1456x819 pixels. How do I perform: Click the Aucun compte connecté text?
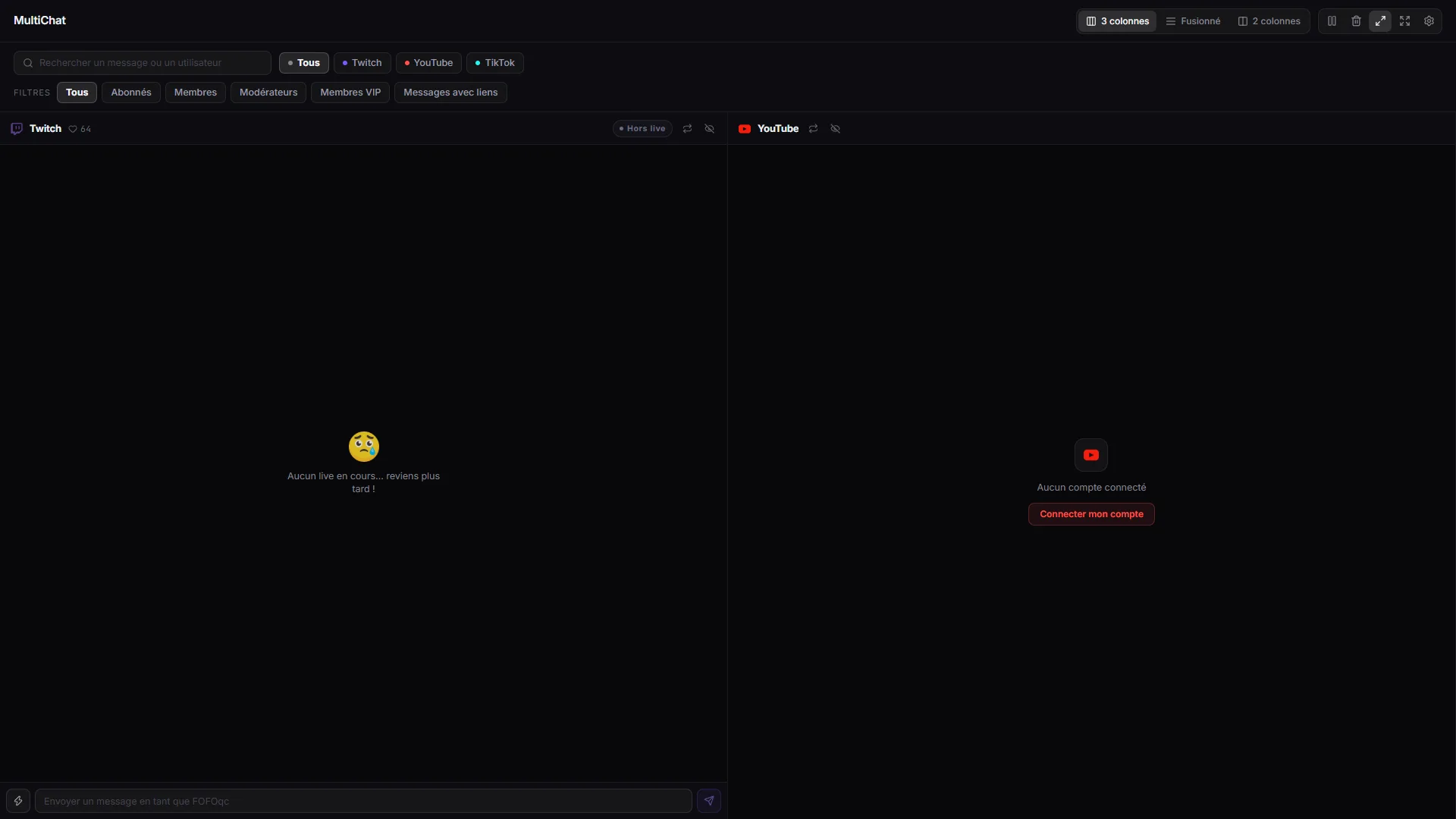coord(1091,488)
